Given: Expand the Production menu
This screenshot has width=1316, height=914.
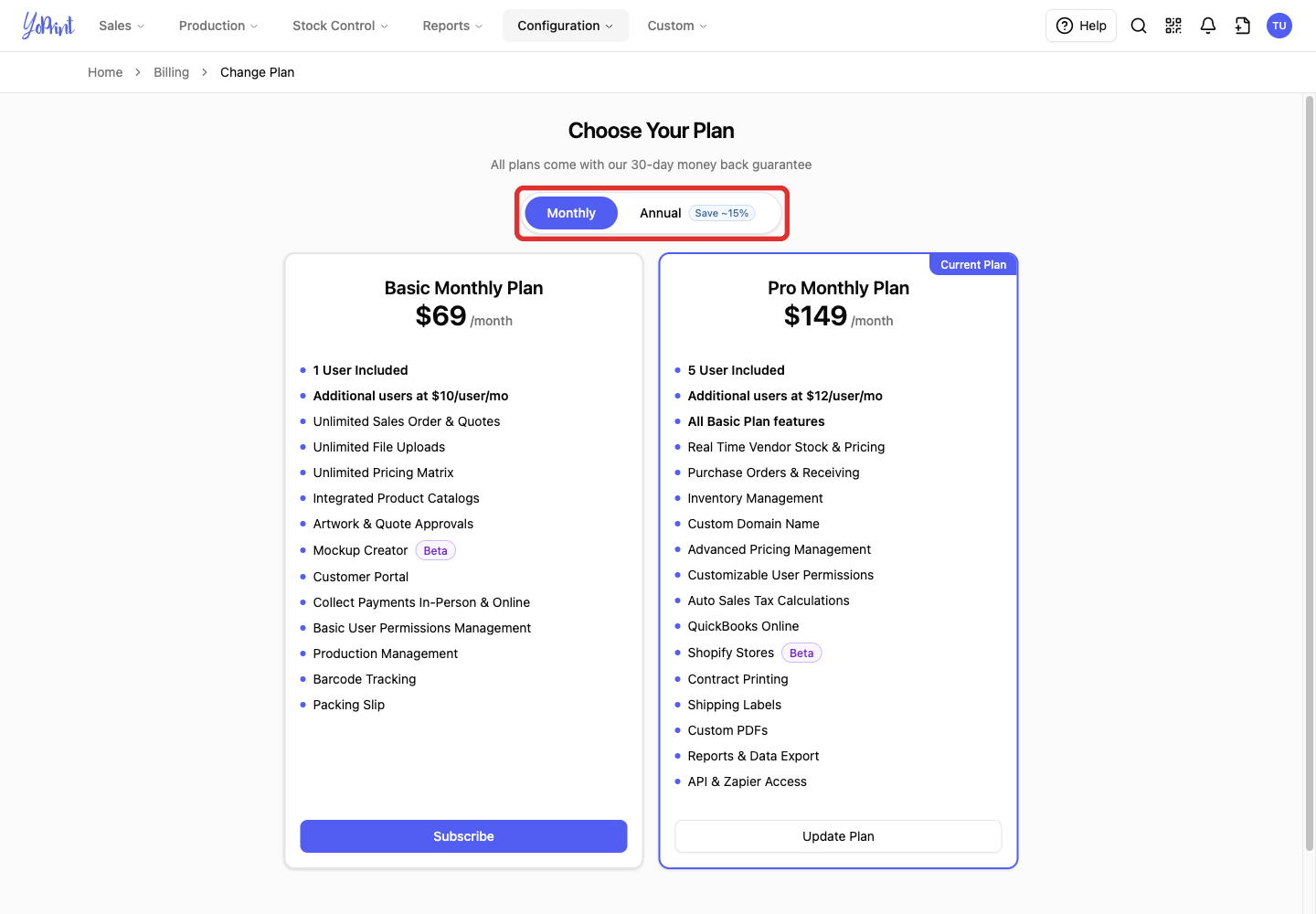Looking at the screenshot, I should [218, 26].
